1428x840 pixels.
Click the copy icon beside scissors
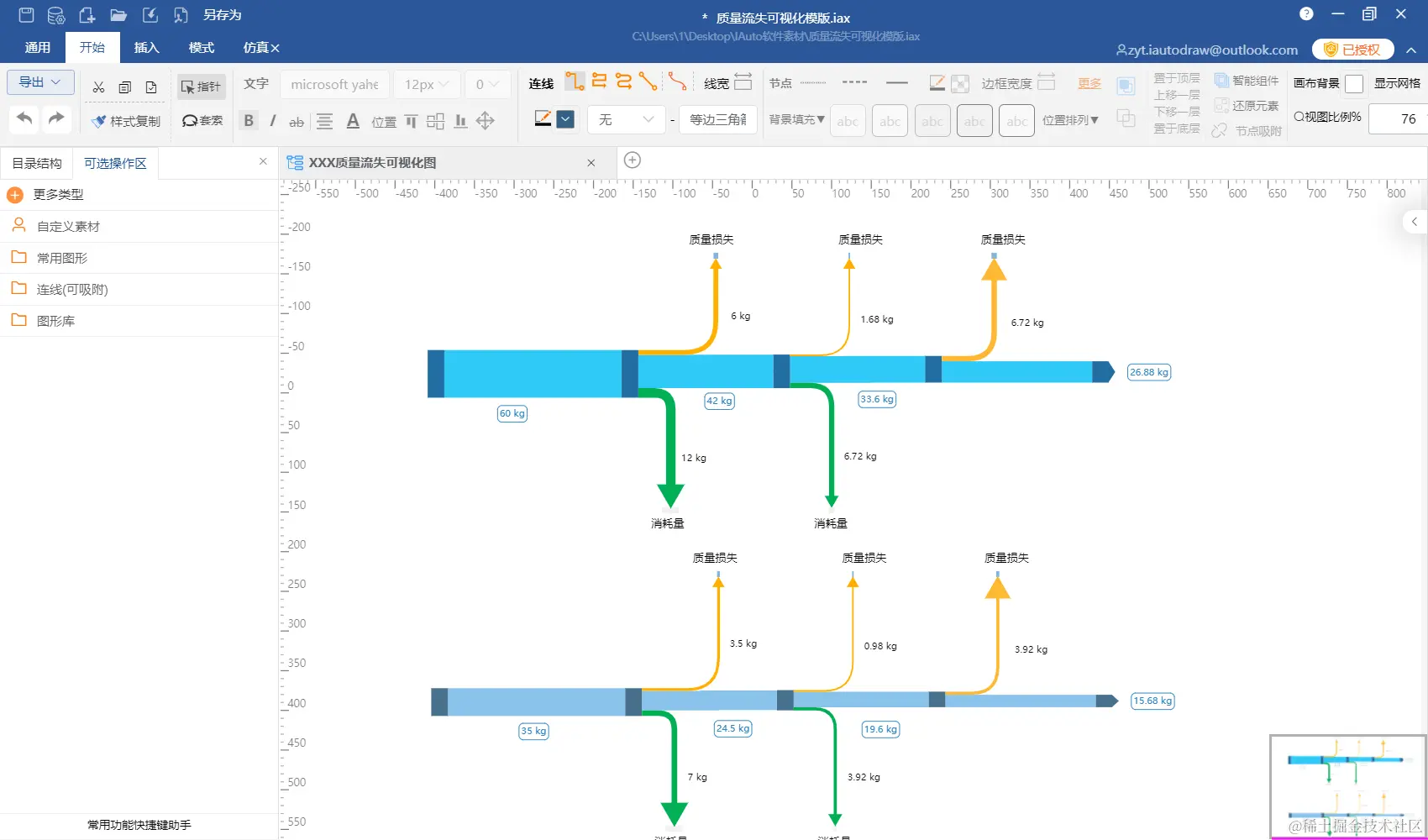pyautogui.click(x=124, y=87)
